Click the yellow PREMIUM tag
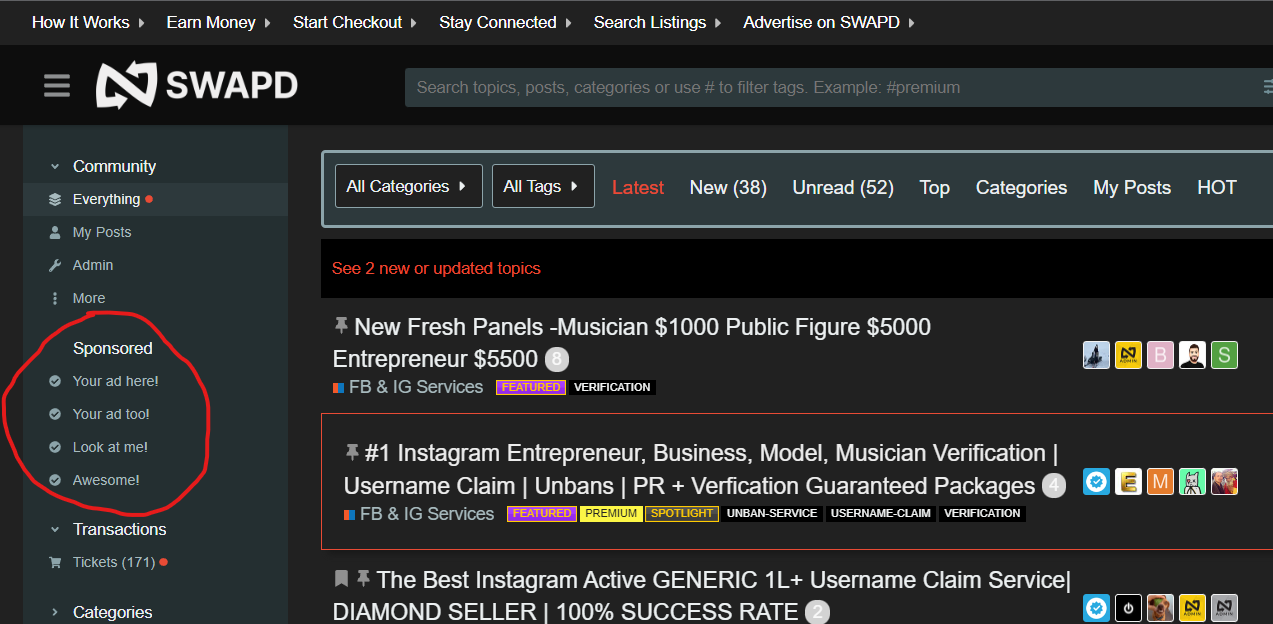This screenshot has height=624, width=1273. [x=611, y=513]
